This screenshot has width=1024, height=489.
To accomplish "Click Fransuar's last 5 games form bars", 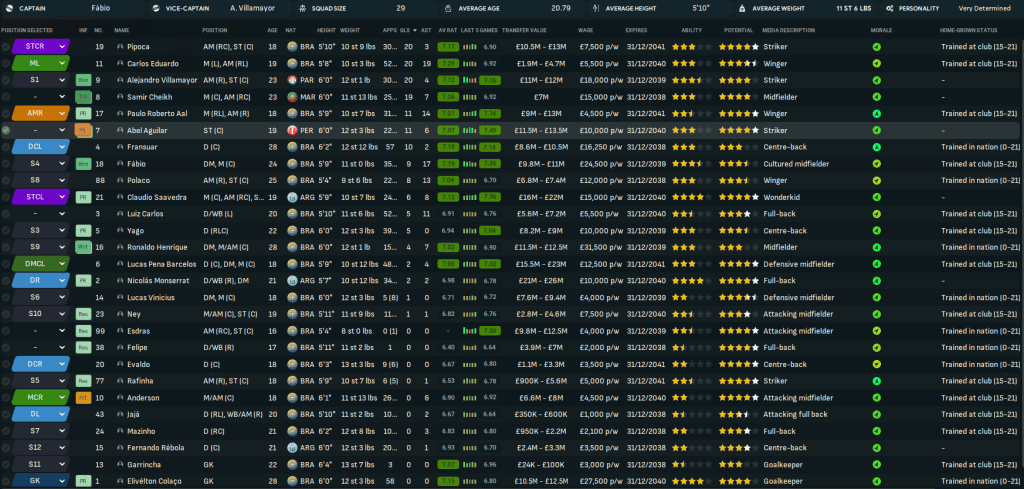I will [468, 147].
